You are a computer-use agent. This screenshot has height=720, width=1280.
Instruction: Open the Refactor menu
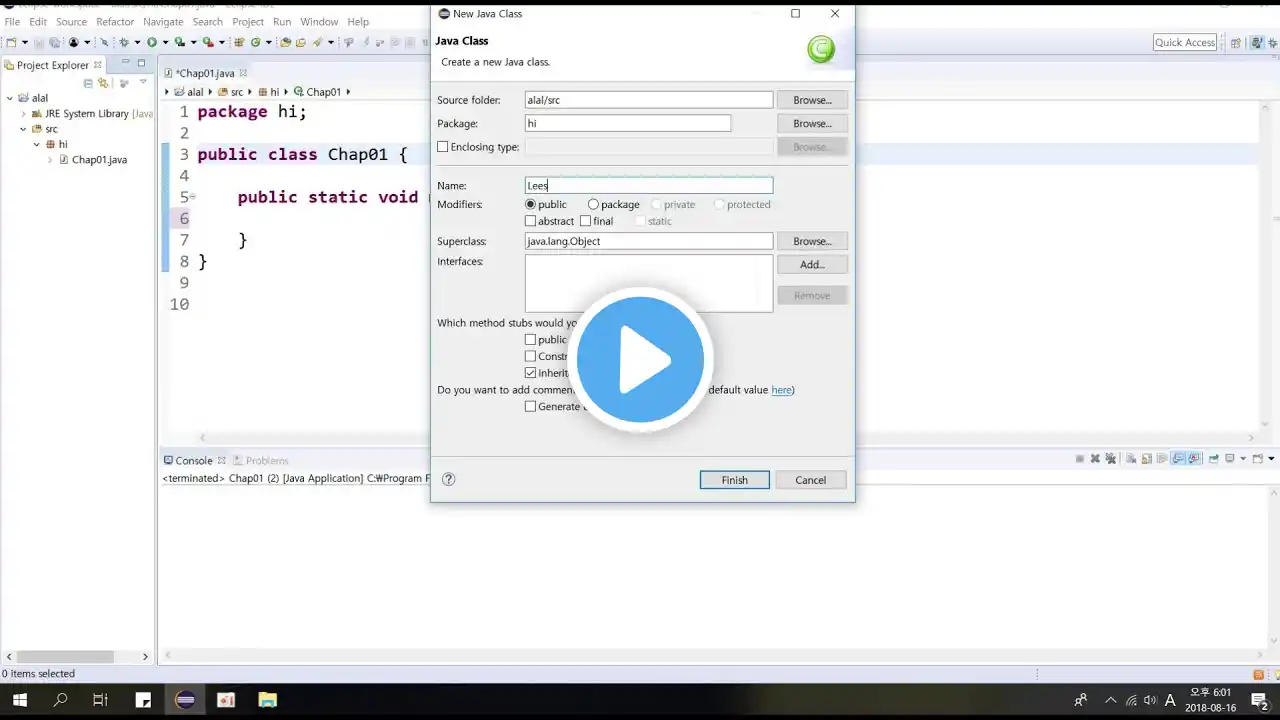click(x=115, y=21)
